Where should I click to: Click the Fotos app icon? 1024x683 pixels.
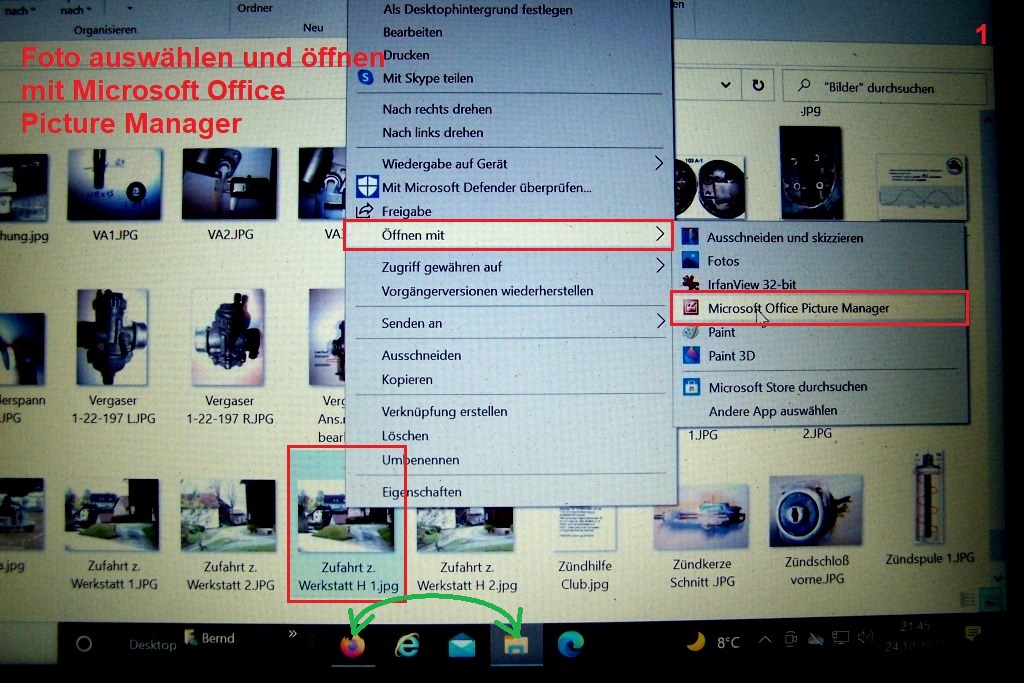click(x=690, y=260)
